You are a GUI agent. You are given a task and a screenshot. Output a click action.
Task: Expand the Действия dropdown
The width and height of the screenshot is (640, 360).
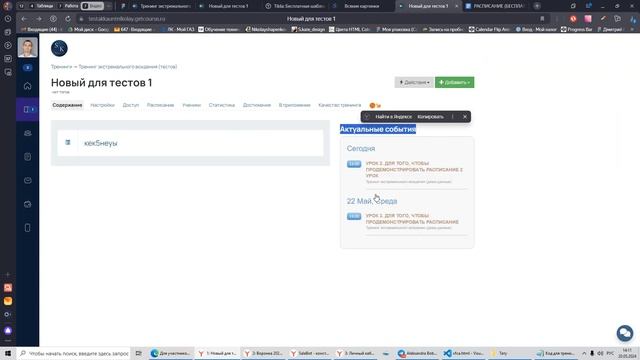point(414,82)
